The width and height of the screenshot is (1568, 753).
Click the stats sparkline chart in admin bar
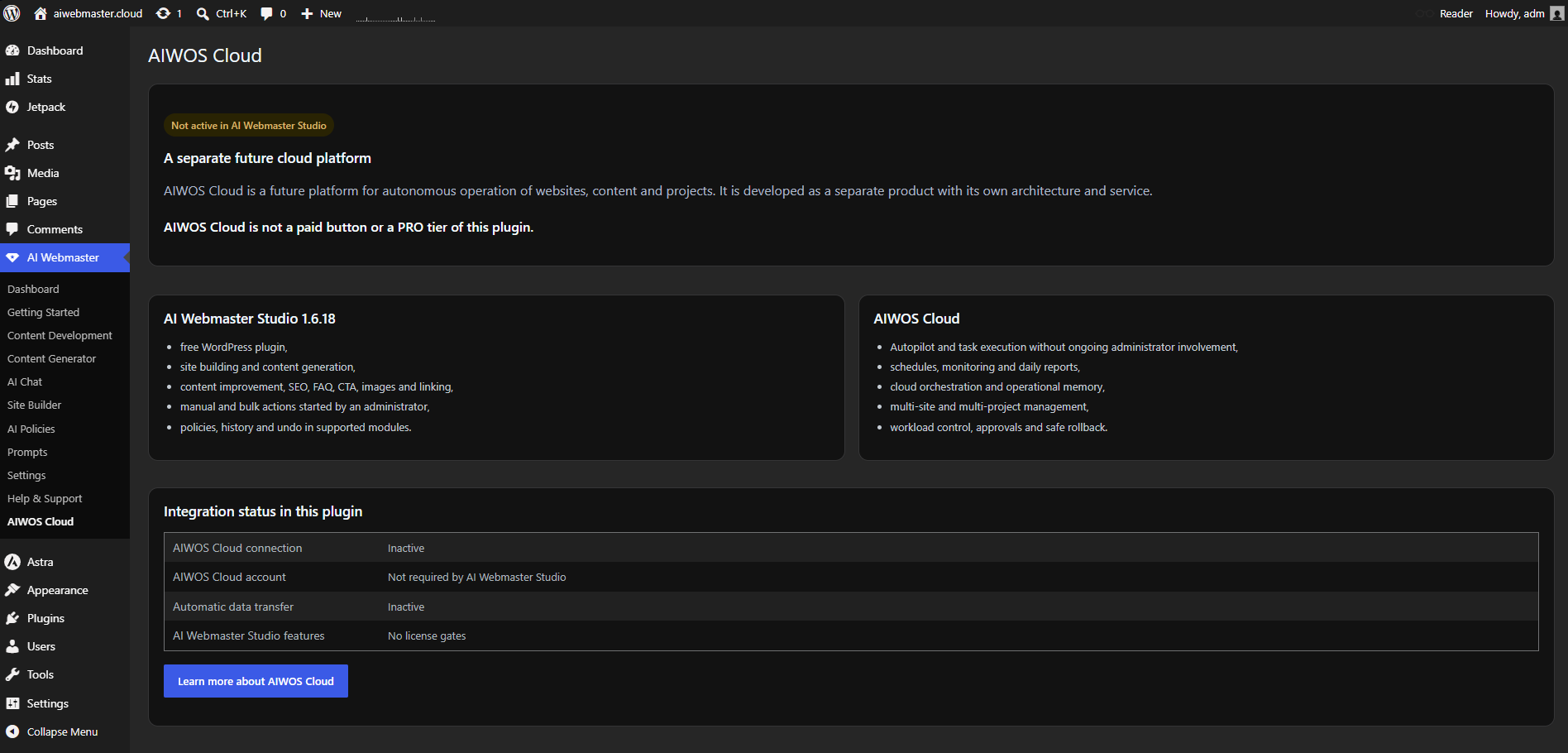[x=395, y=17]
